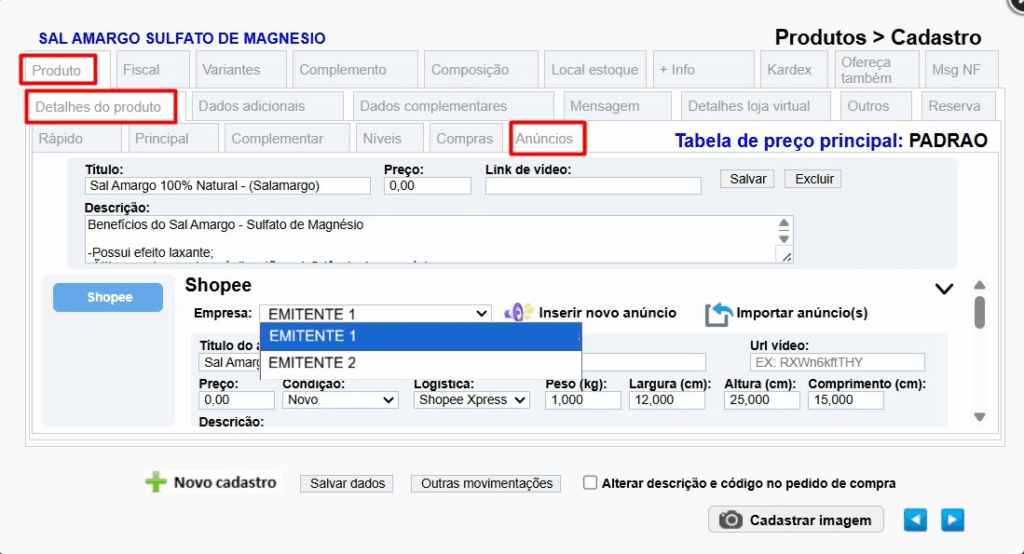Screen dimensions: 1024x554
Task: Click the Importar anúncio(s) link text
Action: click(802, 313)
